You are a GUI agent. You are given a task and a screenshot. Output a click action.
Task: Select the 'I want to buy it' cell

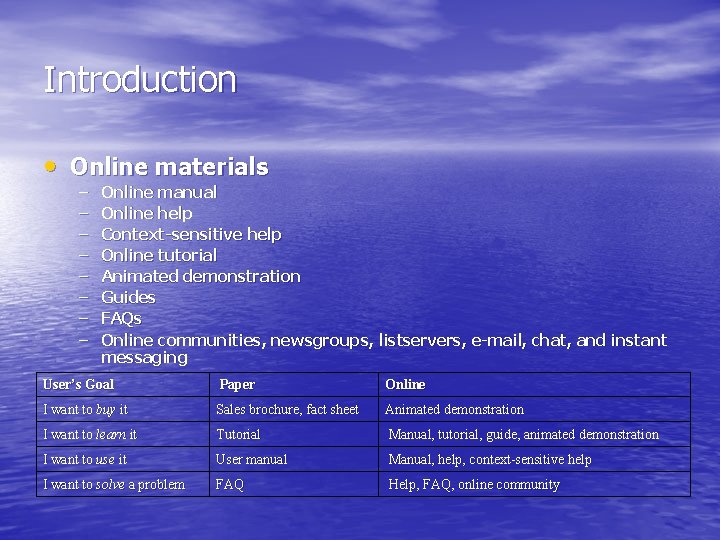[123, 409]
